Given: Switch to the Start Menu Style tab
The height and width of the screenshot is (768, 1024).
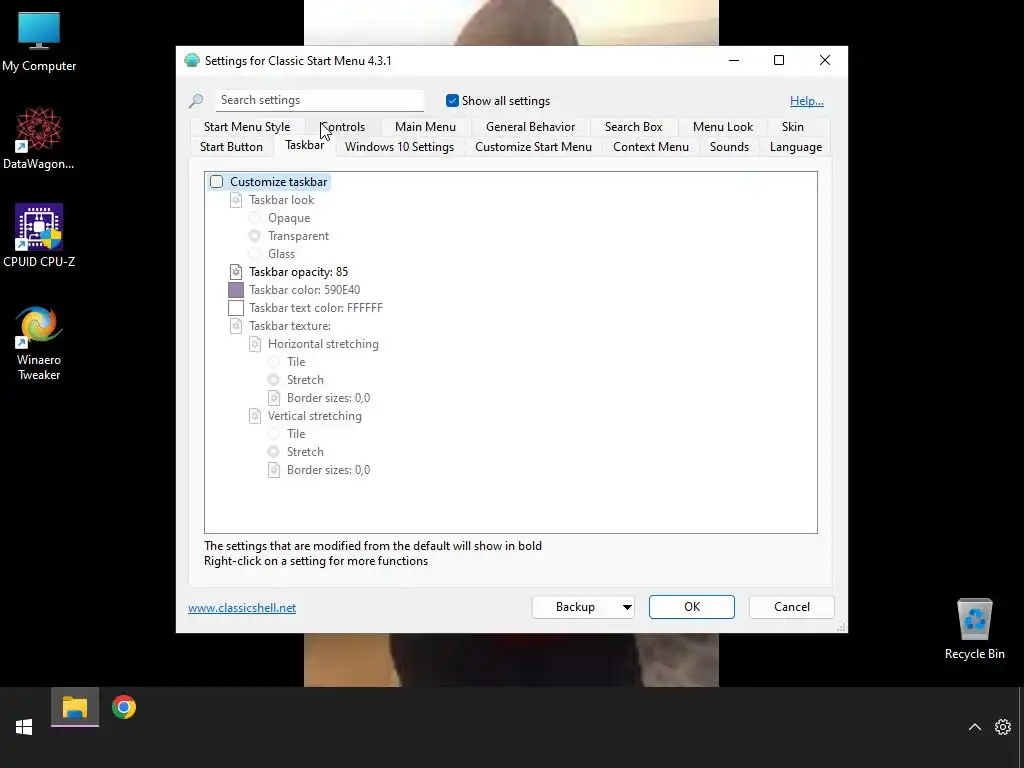Looking at the screenshot, I should click(247, 127).
